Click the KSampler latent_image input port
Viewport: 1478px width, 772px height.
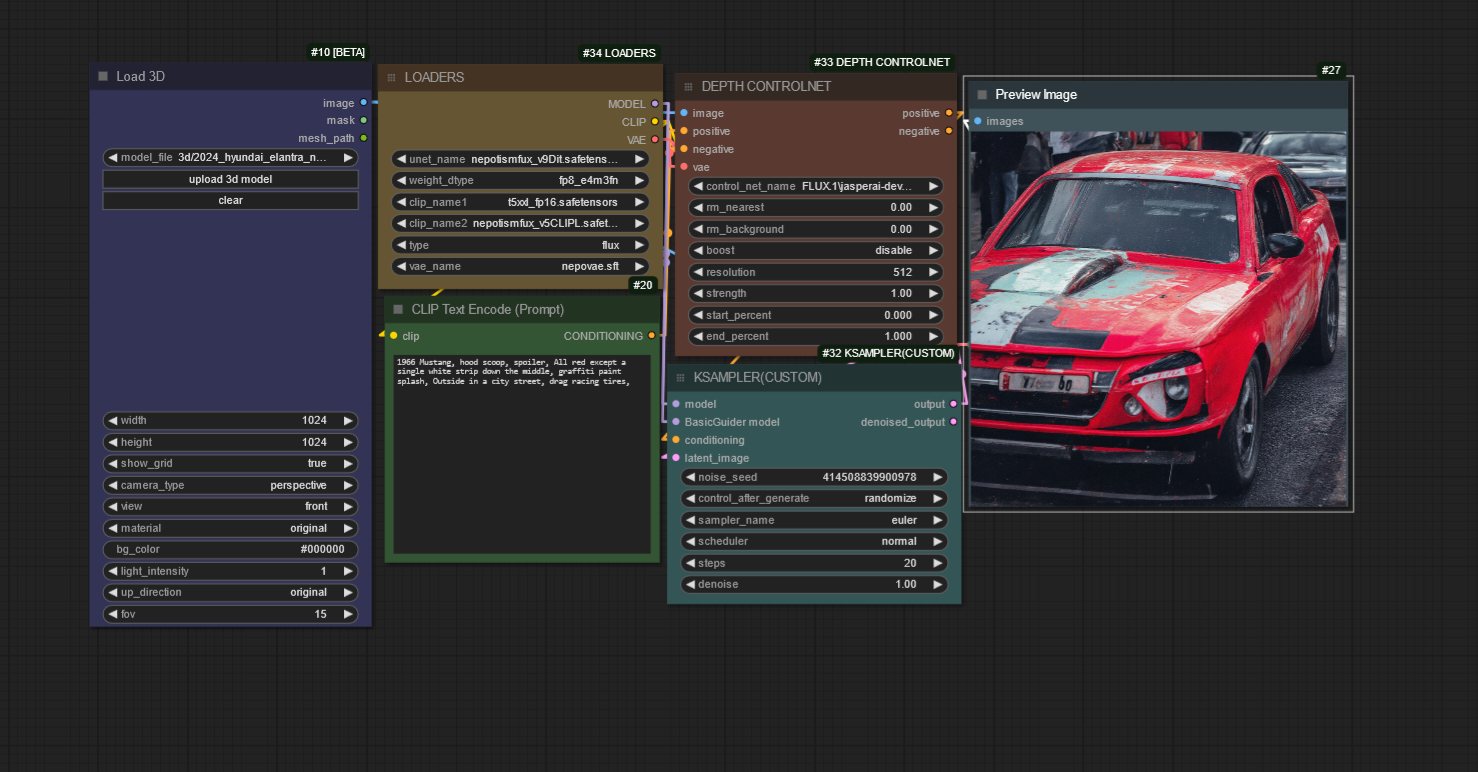click(x=676, y=458)
